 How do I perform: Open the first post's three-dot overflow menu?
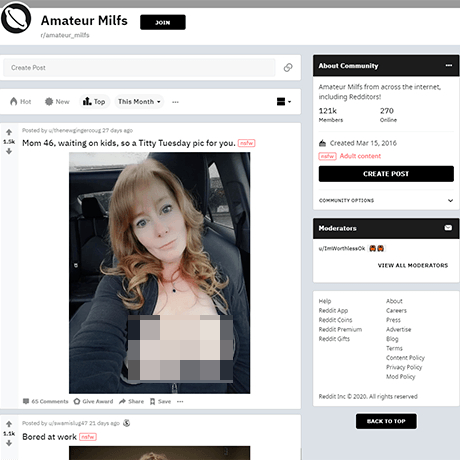click(180, 401)
